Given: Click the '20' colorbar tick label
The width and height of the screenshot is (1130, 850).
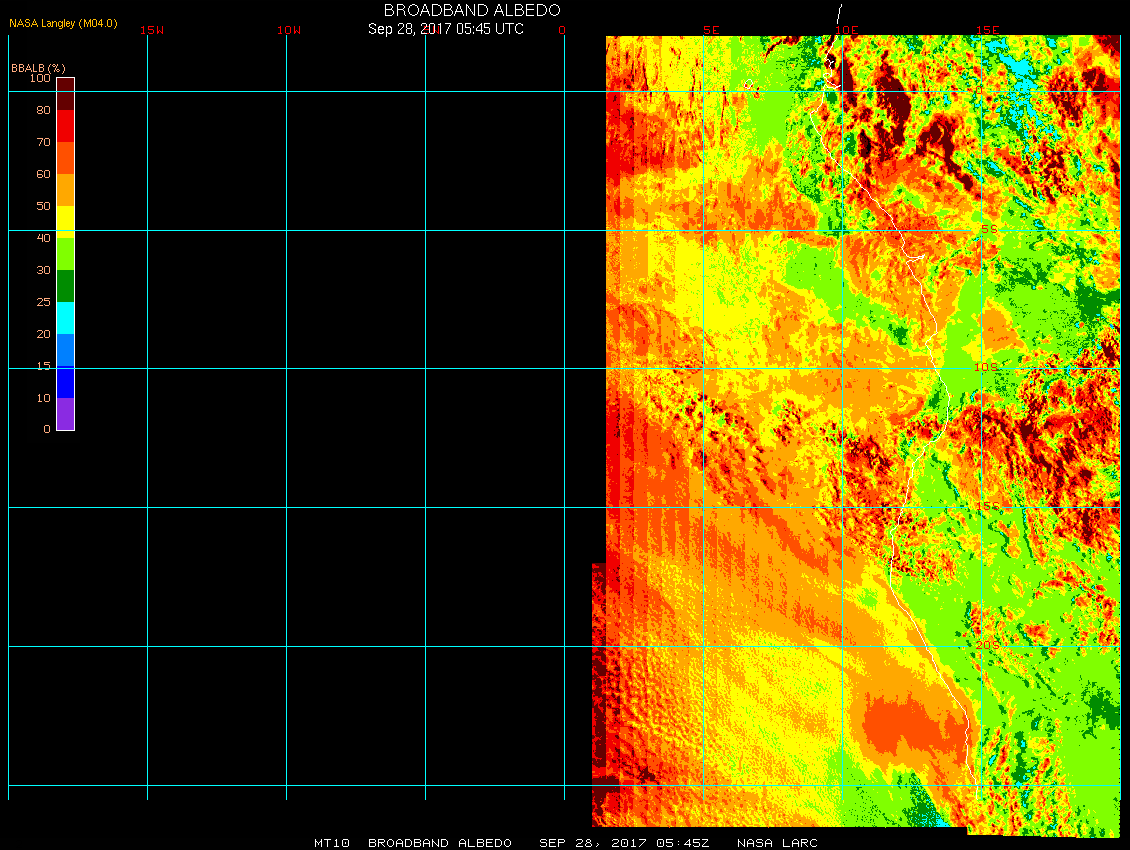Looking at the screenshot, I should tap(43, 334).
